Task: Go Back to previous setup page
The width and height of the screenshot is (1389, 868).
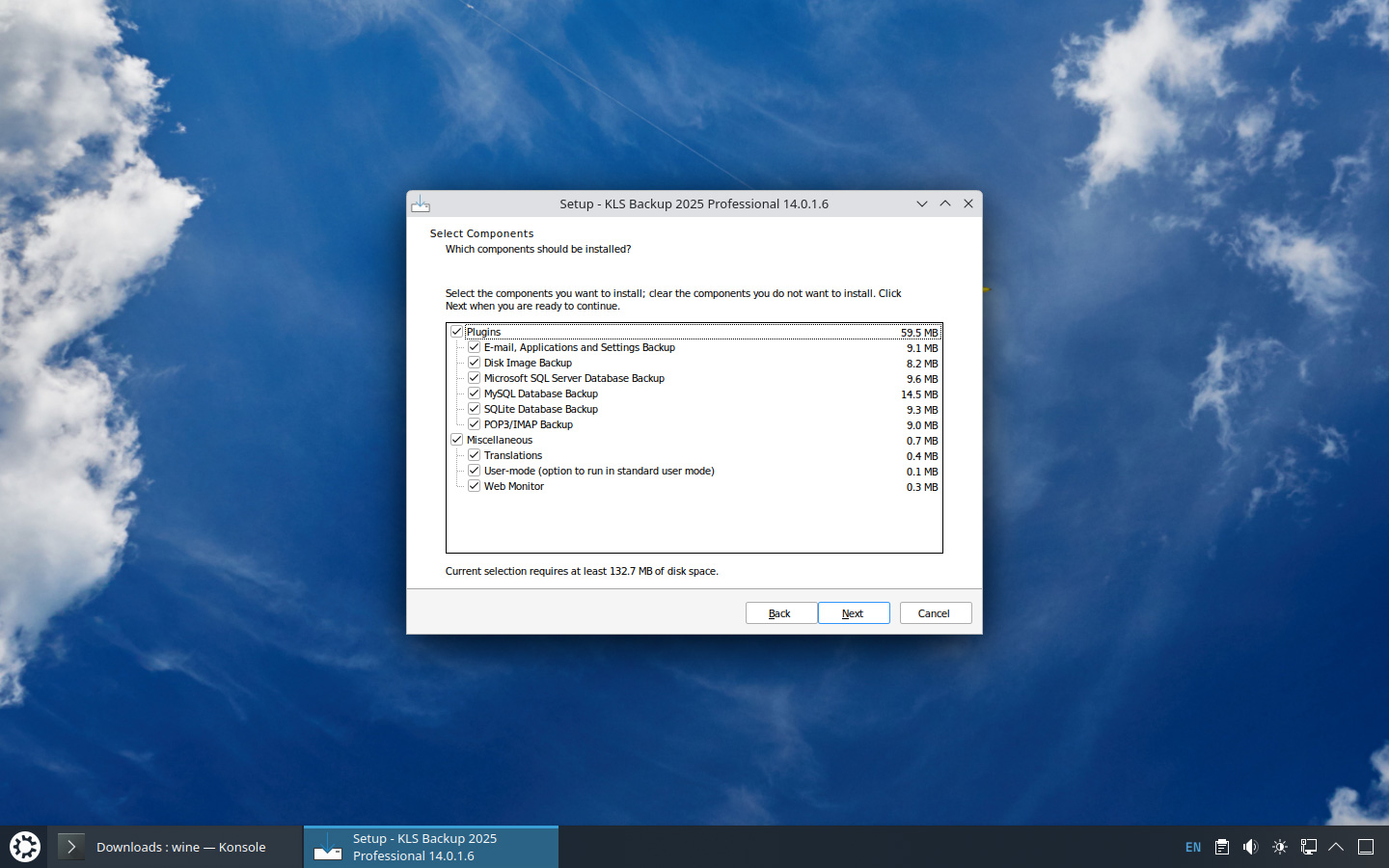Action: click(x=781, y=613)
